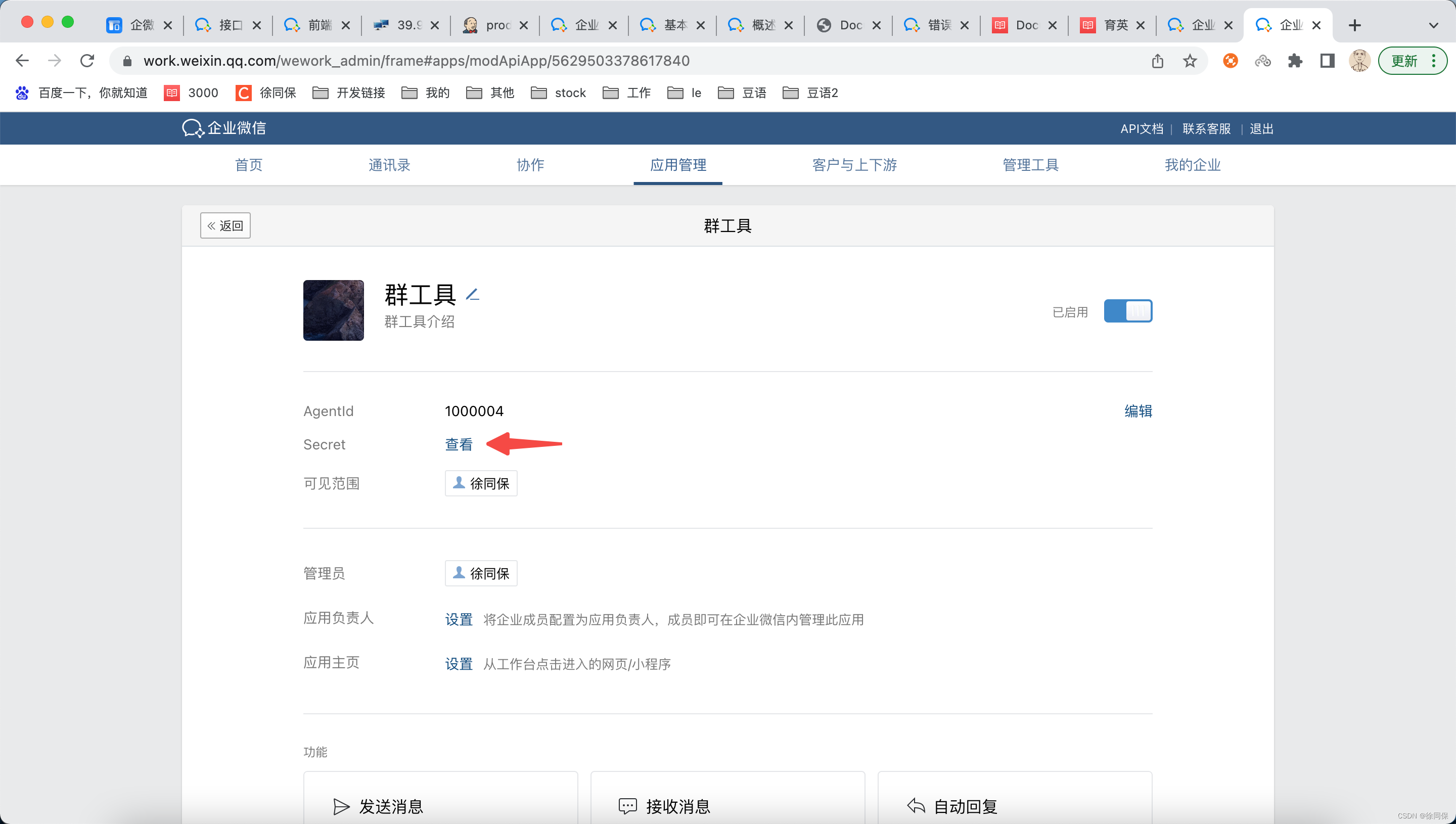This screenshot has width=1456, height=824.
Task: Click the edit pencil icon beside 群工具 name
Action: (473, 294)
